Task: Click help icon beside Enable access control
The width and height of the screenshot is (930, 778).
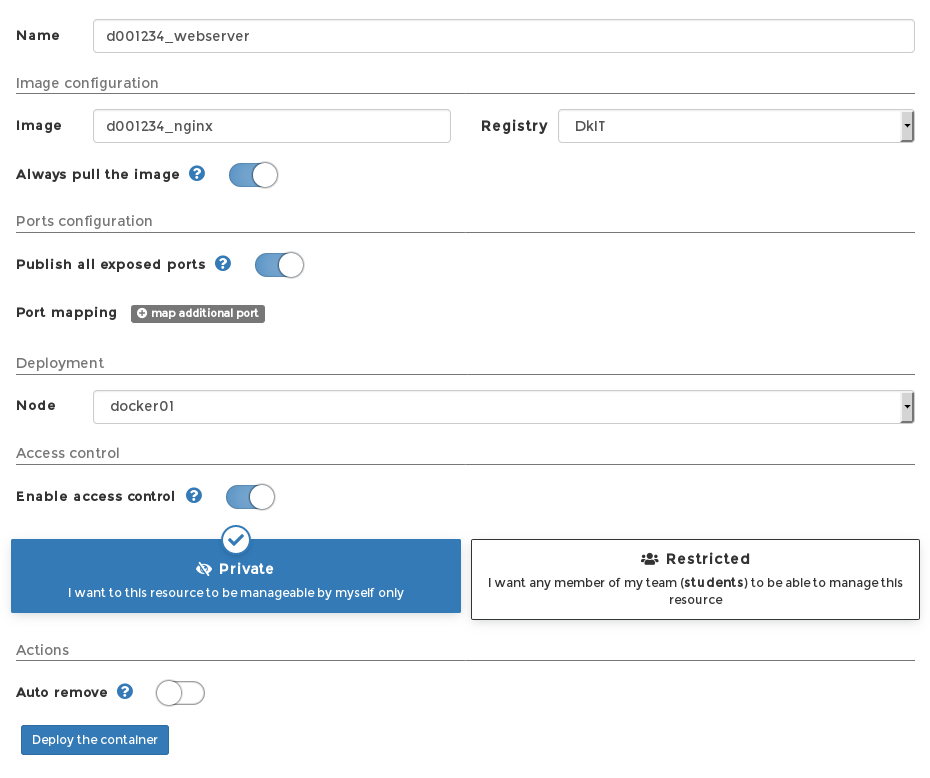Action: [x=194, y=495]
